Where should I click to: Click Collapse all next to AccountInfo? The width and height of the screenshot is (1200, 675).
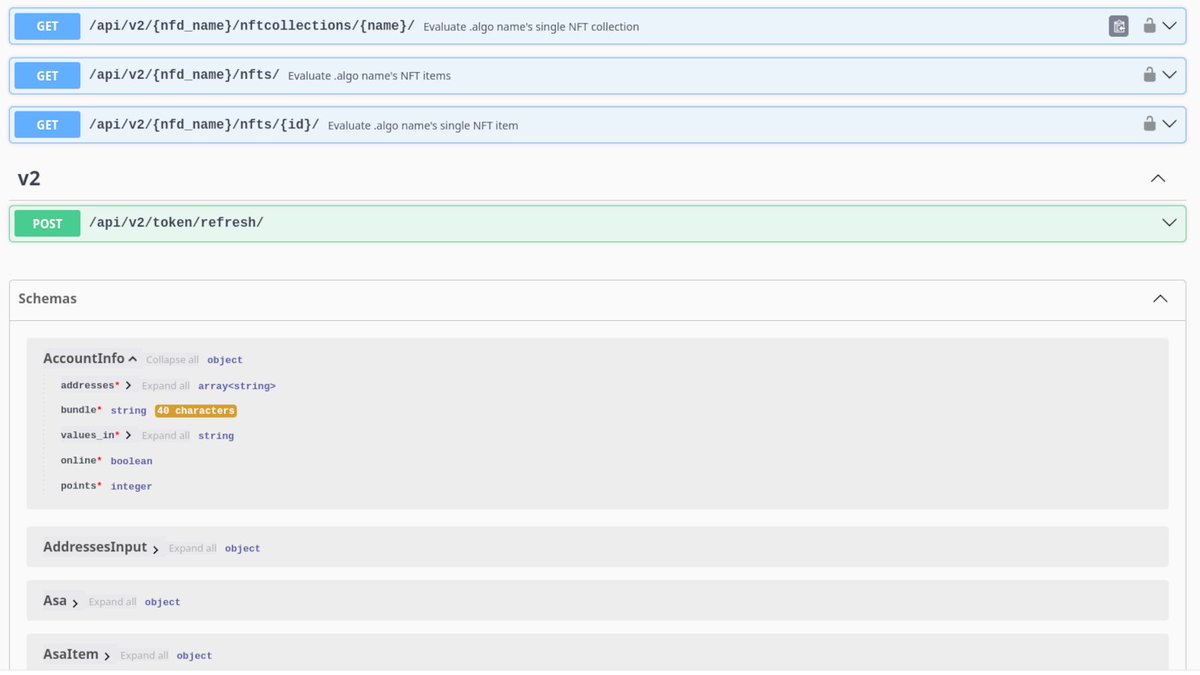[x=172, y=360]
